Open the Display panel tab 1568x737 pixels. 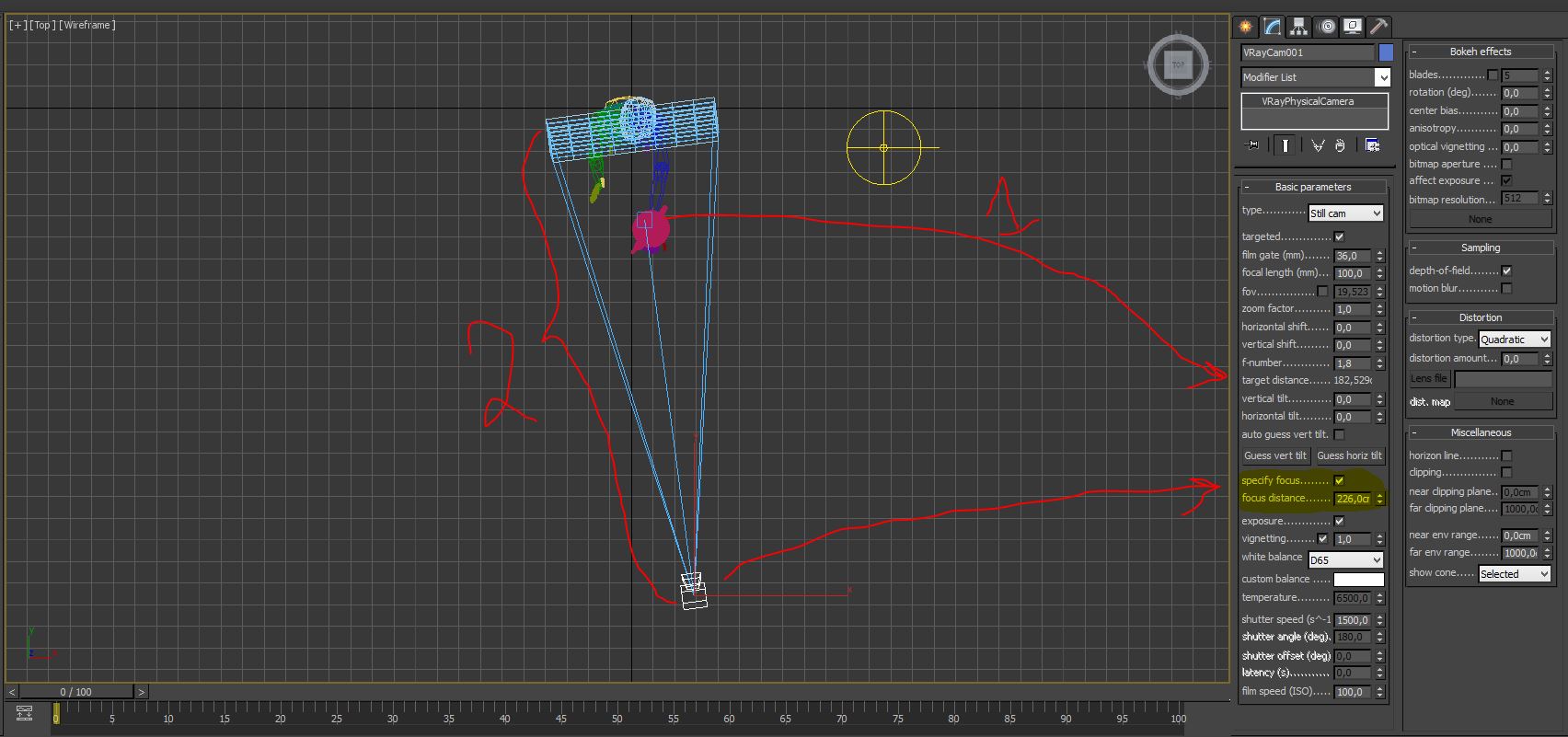click(x=1352, y=27)
